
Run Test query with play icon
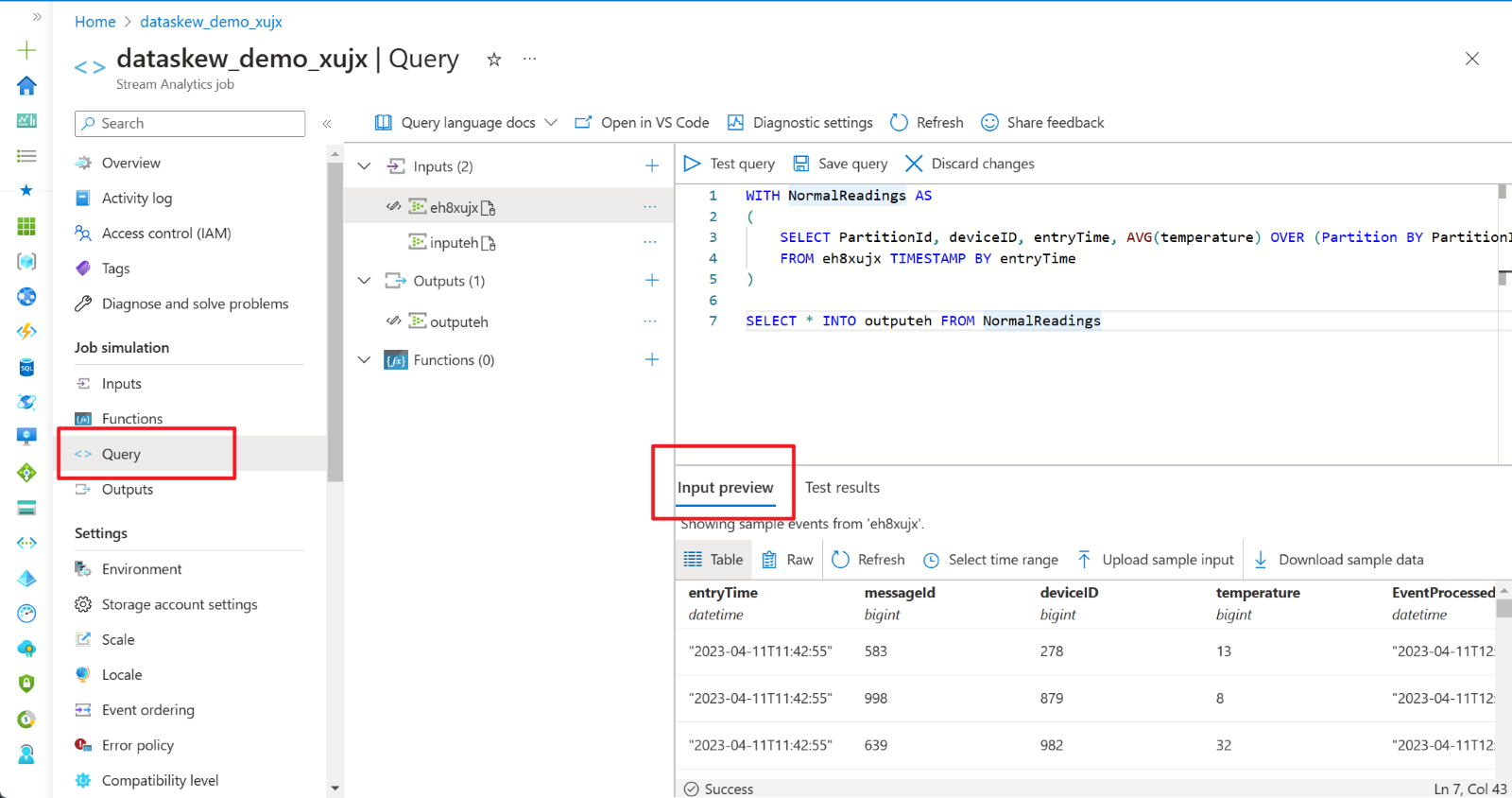click(692, 164)
